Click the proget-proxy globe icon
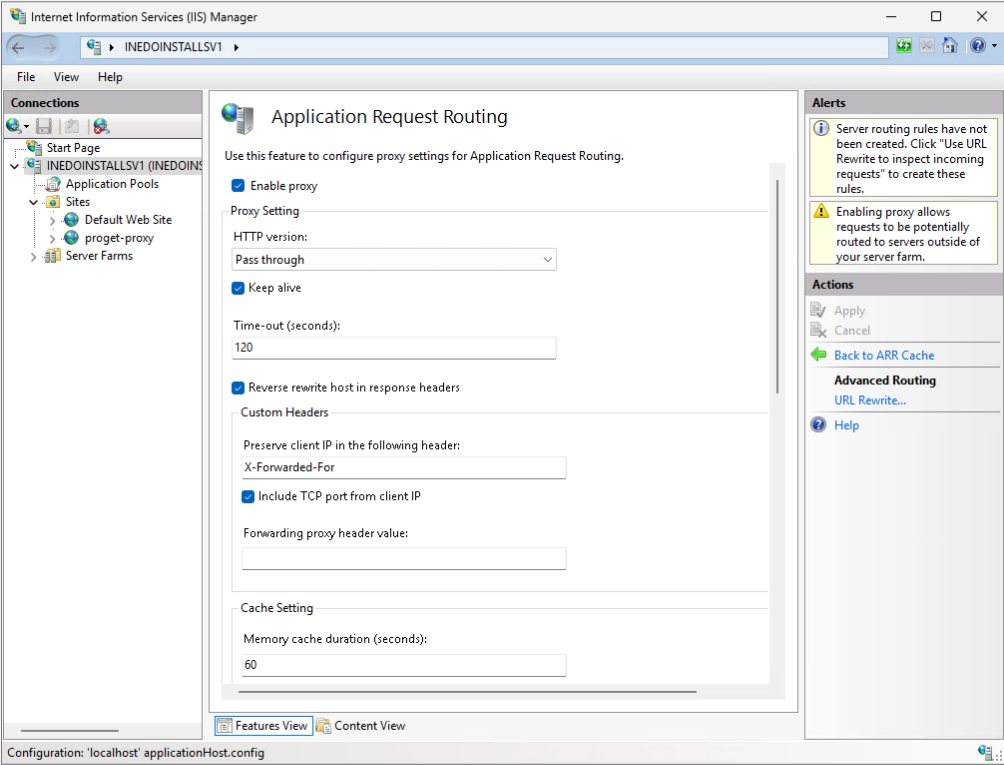1004x765 pixels. coord(71,238)
